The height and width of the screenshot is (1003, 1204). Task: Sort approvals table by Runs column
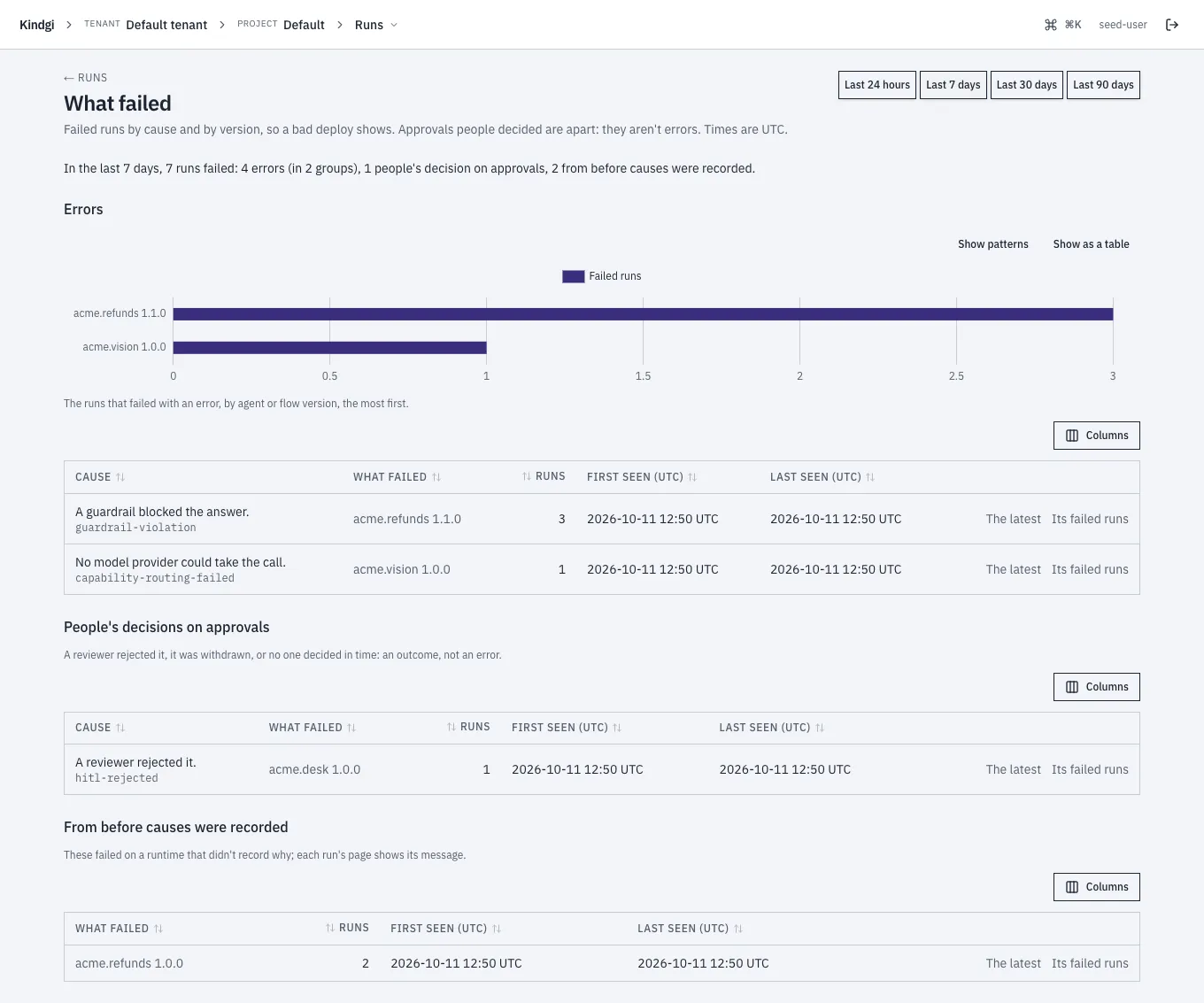(x=468, y=727)
